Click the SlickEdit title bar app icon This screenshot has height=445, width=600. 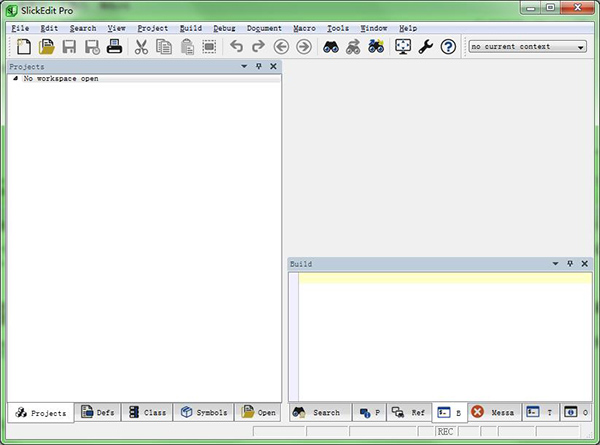tap(11, 10)
